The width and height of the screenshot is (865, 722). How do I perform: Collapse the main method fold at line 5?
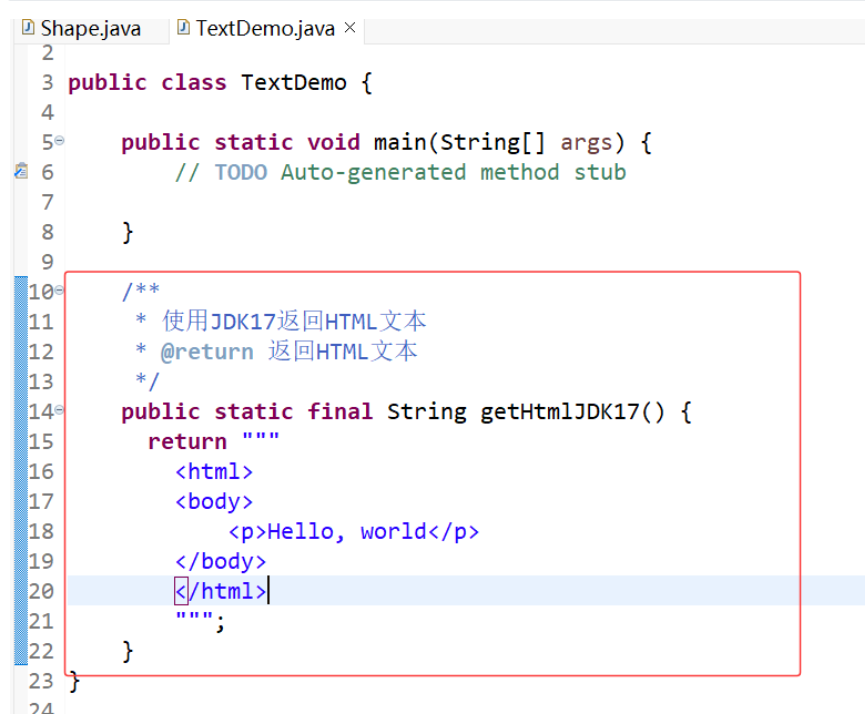tap(59, 141)
